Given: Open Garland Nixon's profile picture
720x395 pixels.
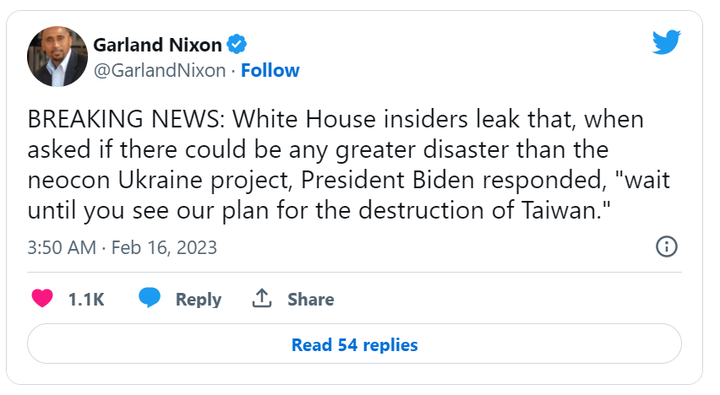Looking at the screenshot, I should 57,56.
